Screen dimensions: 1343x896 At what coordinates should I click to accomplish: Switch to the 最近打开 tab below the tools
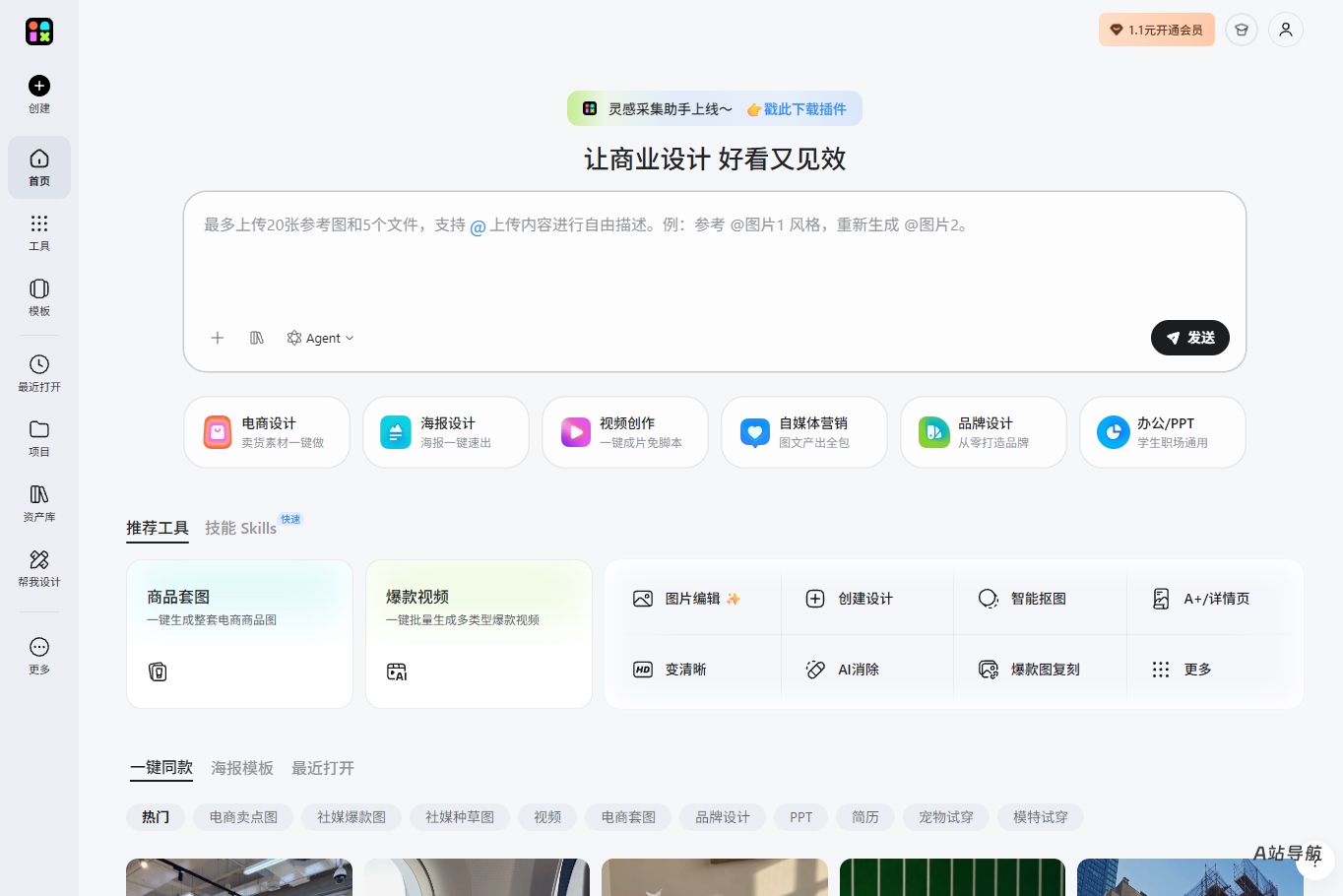pyautogui.click(x=323, y=768)
